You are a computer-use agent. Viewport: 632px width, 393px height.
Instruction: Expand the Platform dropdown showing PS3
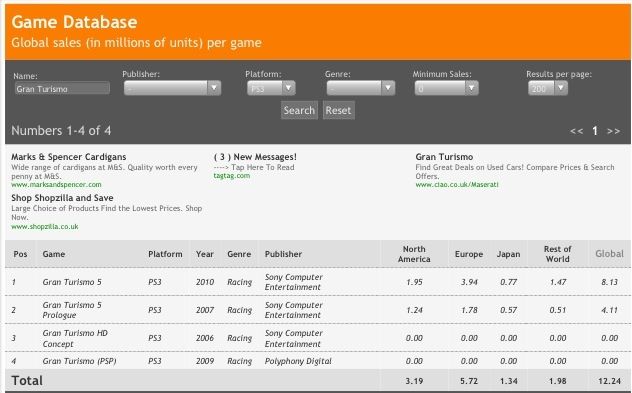pyautogui.click(x=271, y=88)
